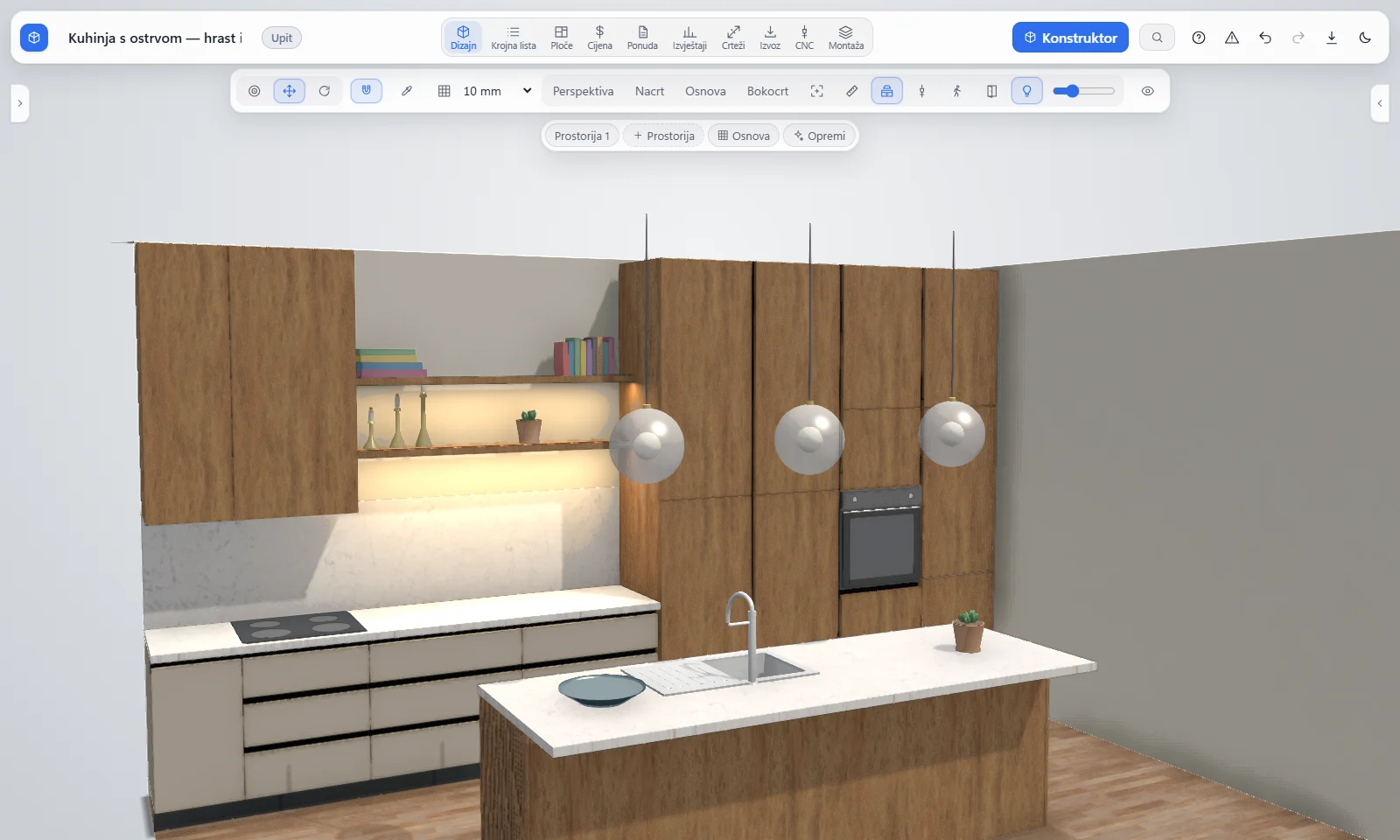Open Montaža layers icon
The width and height of the screenshot is (1400, 840).
[846, 38]
